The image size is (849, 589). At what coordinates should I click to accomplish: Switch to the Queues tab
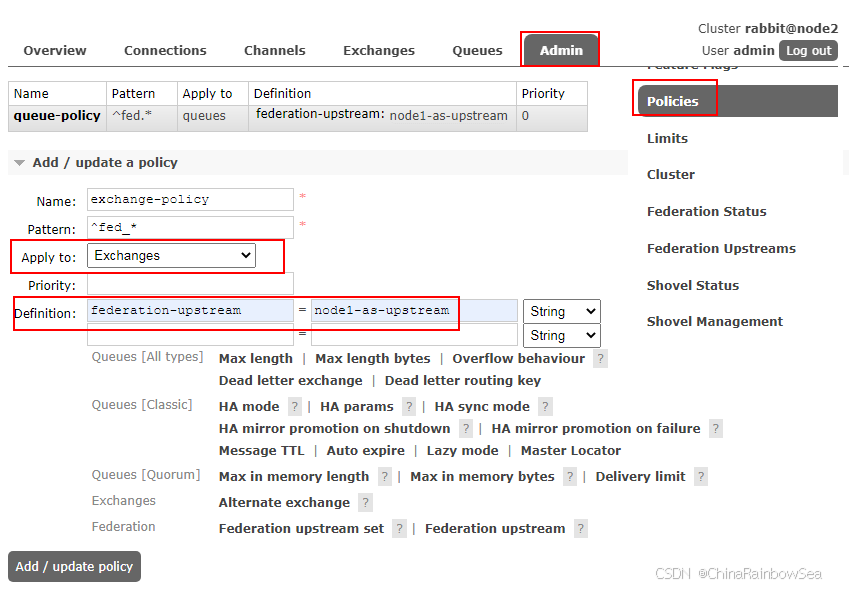[477, 50]
